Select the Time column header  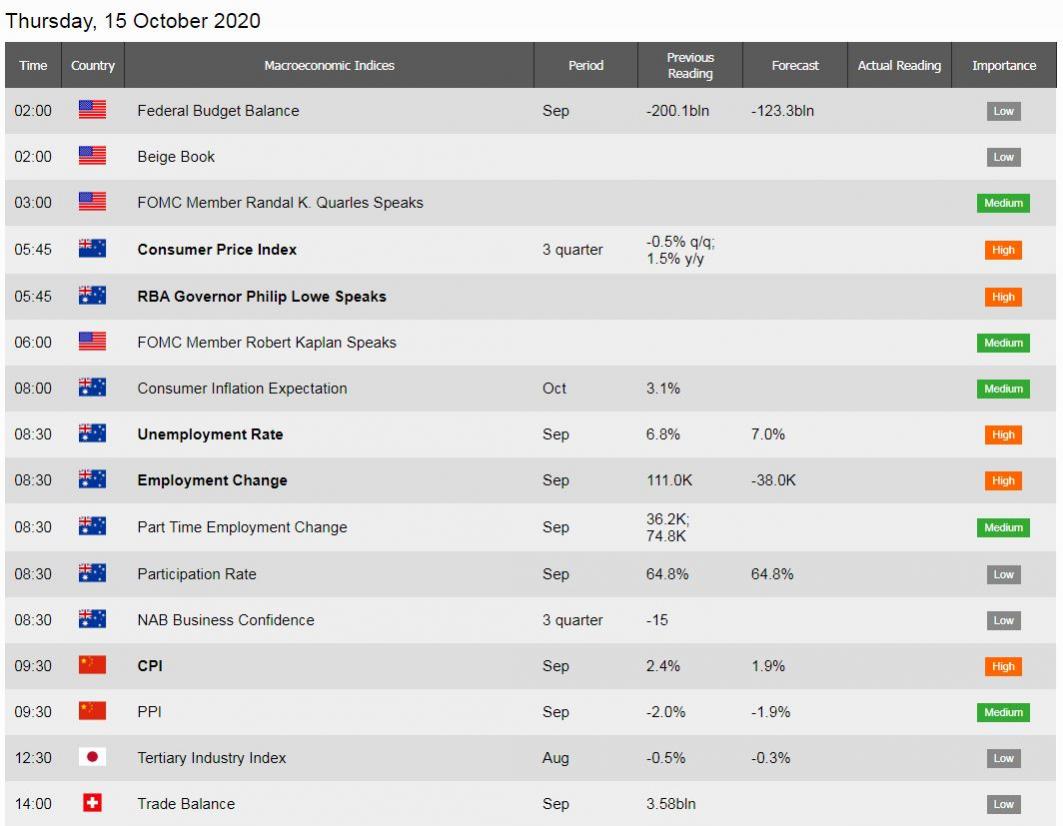[33, 65]
